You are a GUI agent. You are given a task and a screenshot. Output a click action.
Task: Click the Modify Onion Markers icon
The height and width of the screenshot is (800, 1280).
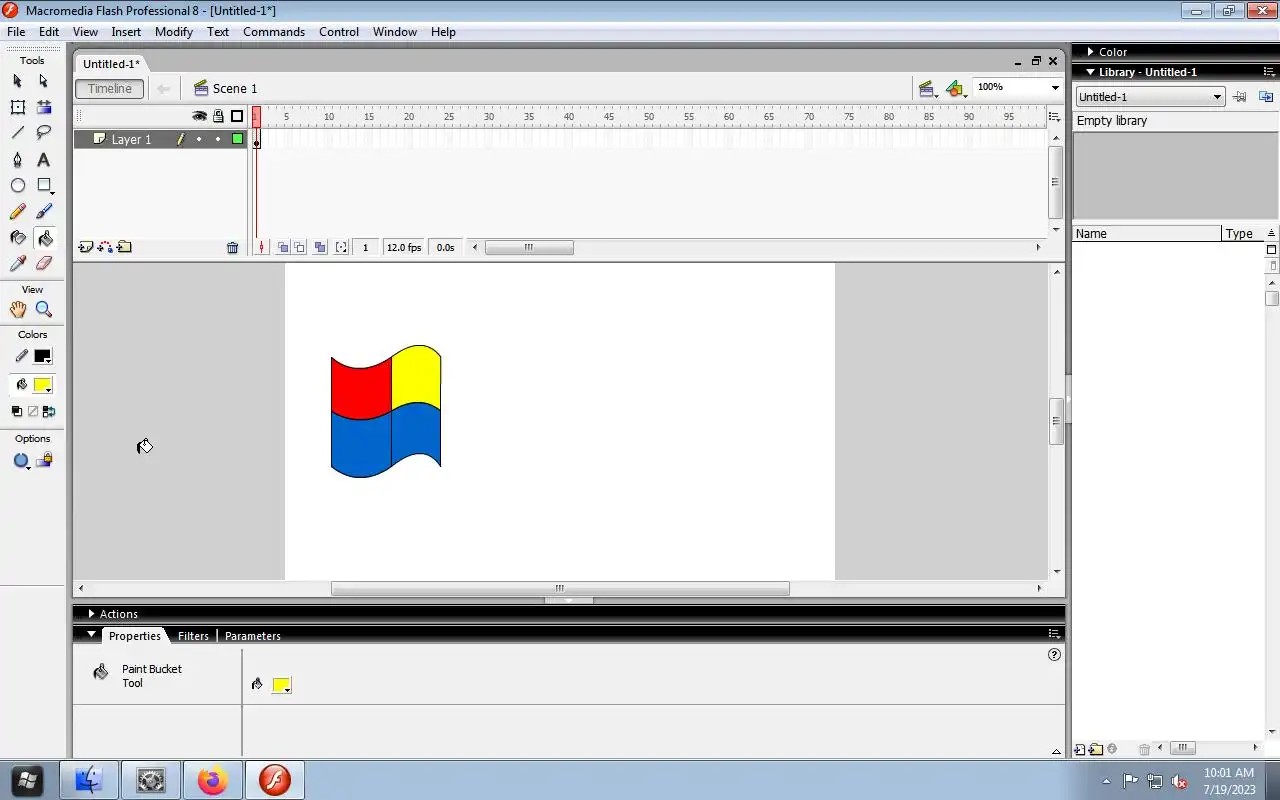coord(341,247)
